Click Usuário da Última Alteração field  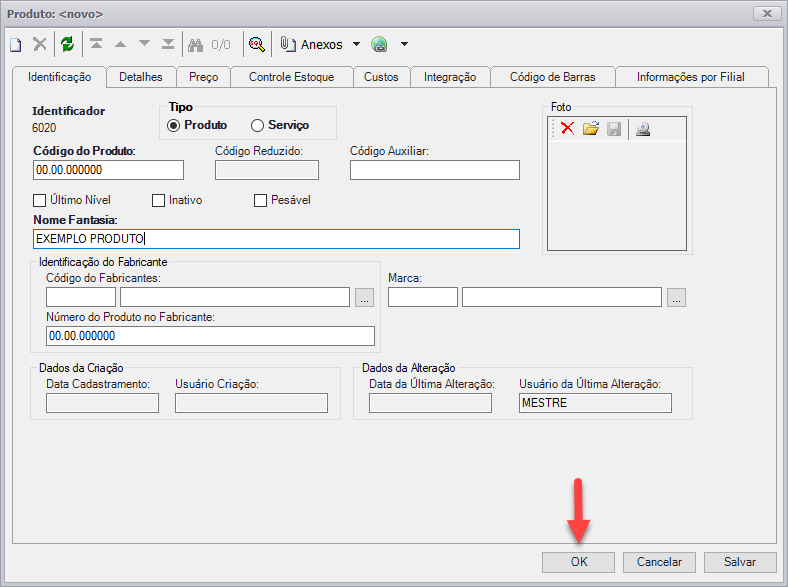coord(595,403)
